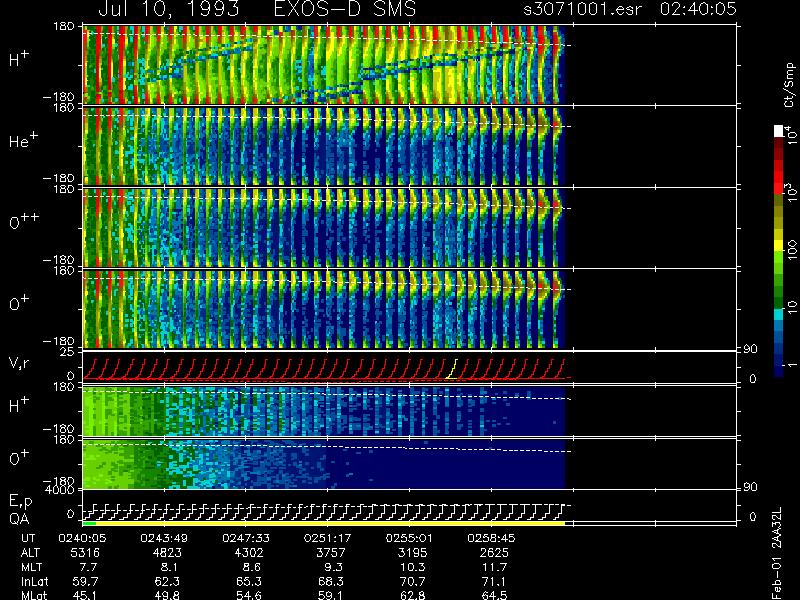This screenshot has width=800, height=600.
Task: Click the long yellow QA quality bar
Action: coord(330,523)
